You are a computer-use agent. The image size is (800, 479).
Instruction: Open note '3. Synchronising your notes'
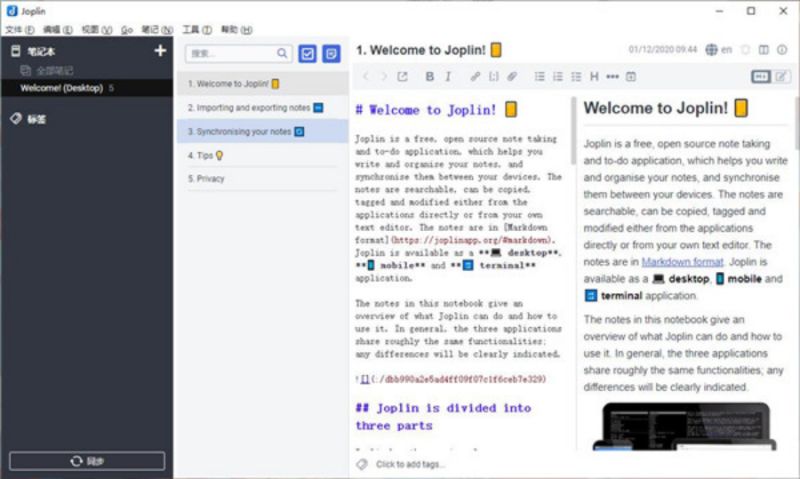263,132
